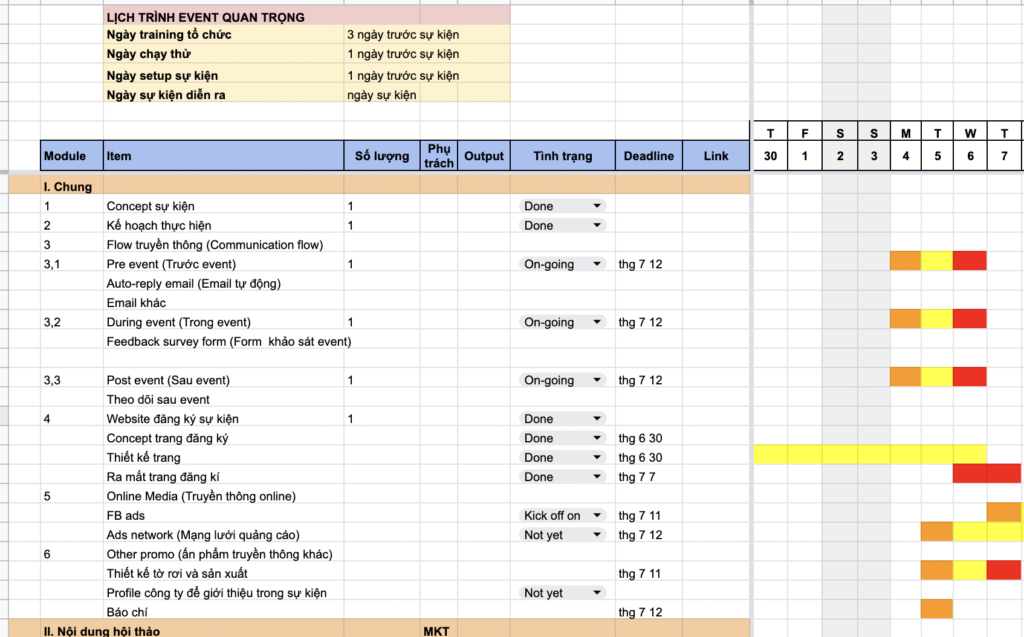
Task: Expand On-going dropdown in Pre event row
Action: (x=597, y=264)
